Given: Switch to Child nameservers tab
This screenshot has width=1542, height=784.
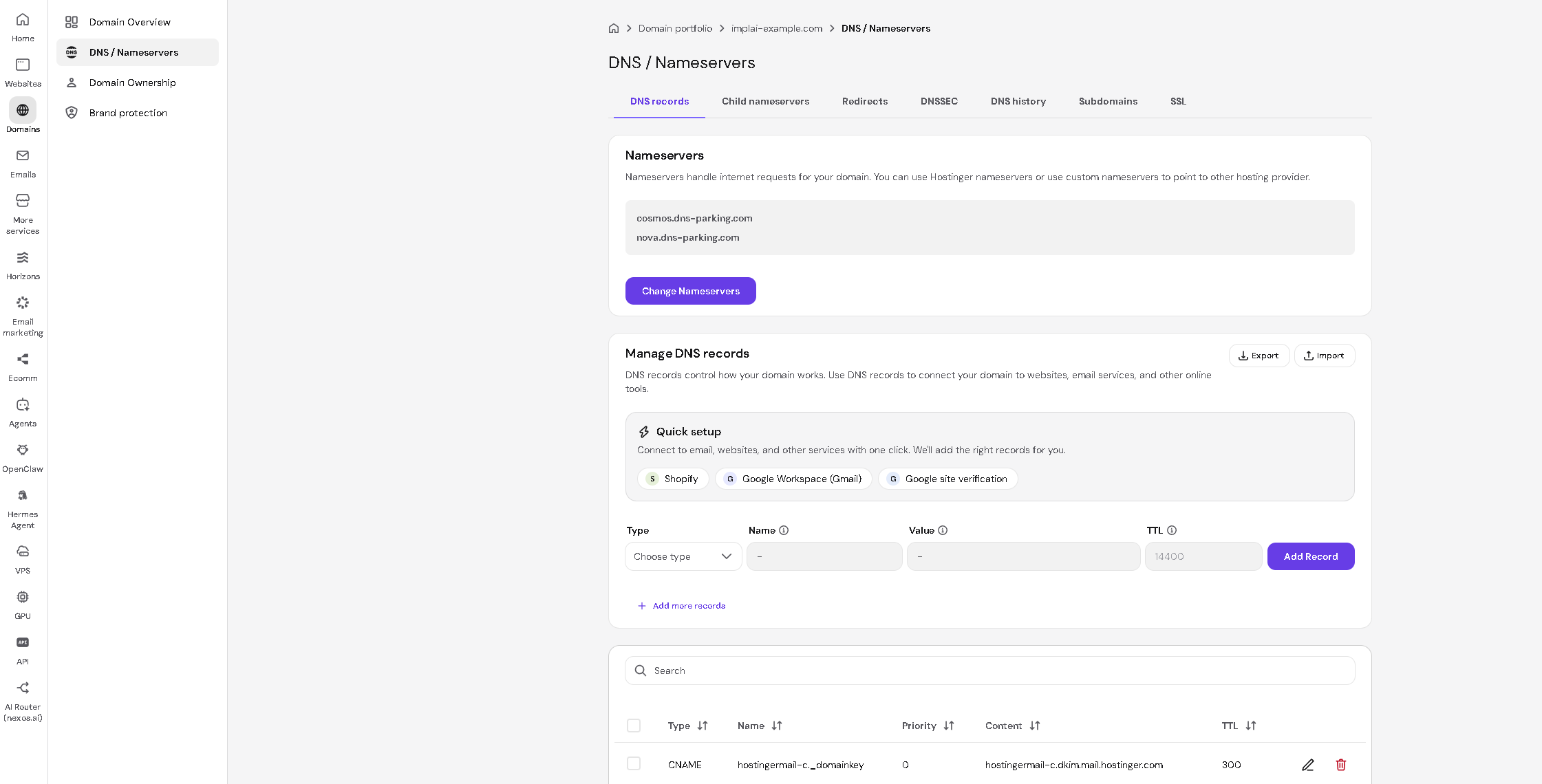Looking at the screenshot, I should pyautogui.click(x=765, y=101).
